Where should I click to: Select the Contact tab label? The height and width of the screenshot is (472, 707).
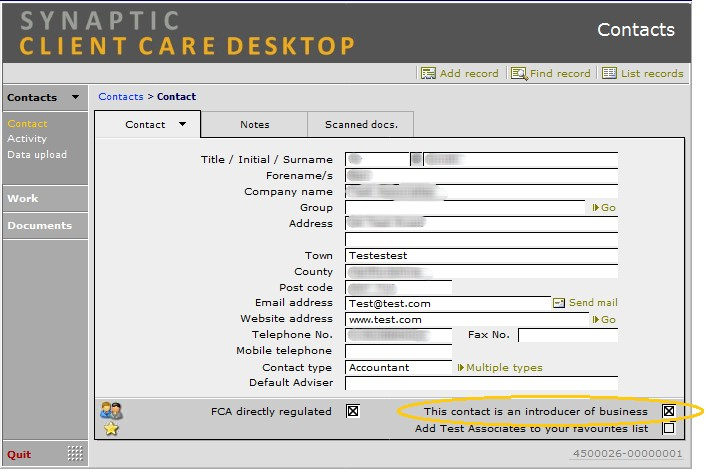pyautogui.click(x=145, y=124)
